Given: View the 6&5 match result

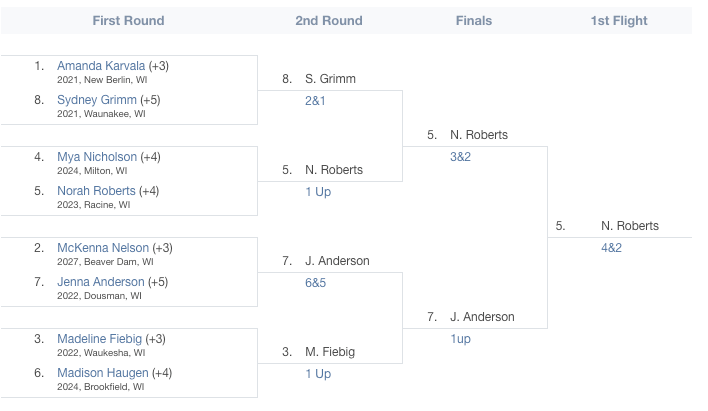Looking at the screenshot, I should (315, 283).
